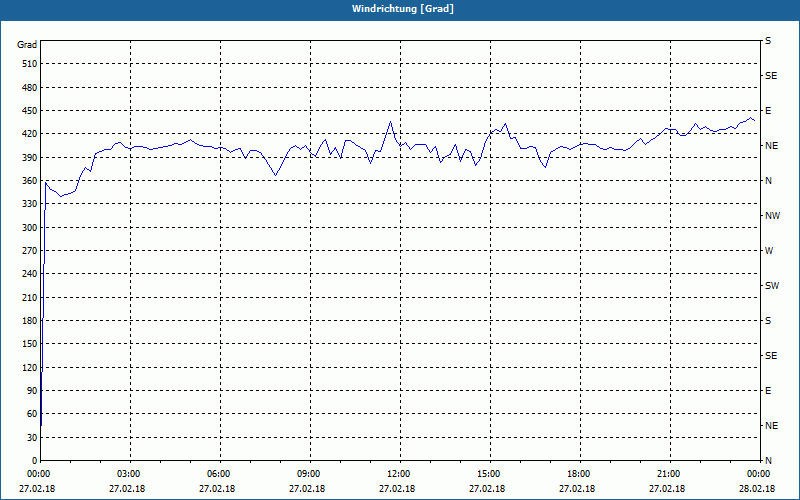Click the 00:00 label above 28.02.18

[x=758, y=474]
